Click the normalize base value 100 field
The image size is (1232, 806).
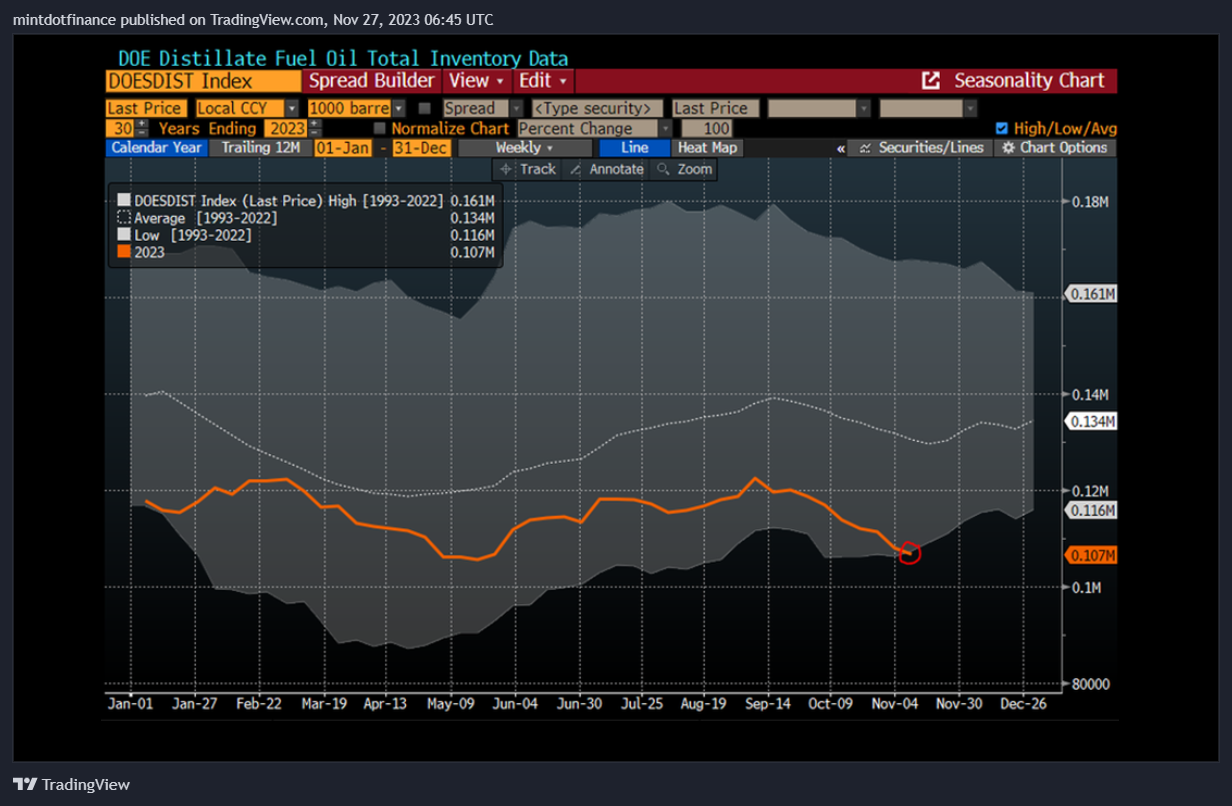click(x=706, y=128)
